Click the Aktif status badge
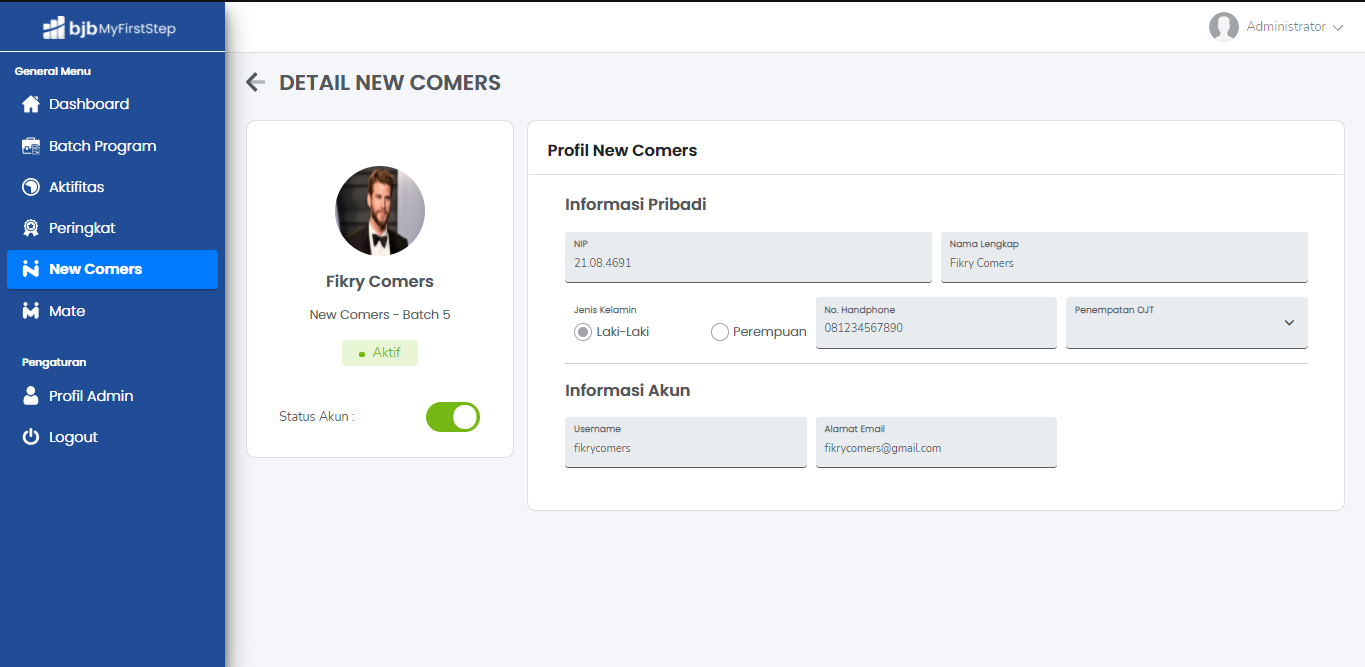 tap(380, 353)
